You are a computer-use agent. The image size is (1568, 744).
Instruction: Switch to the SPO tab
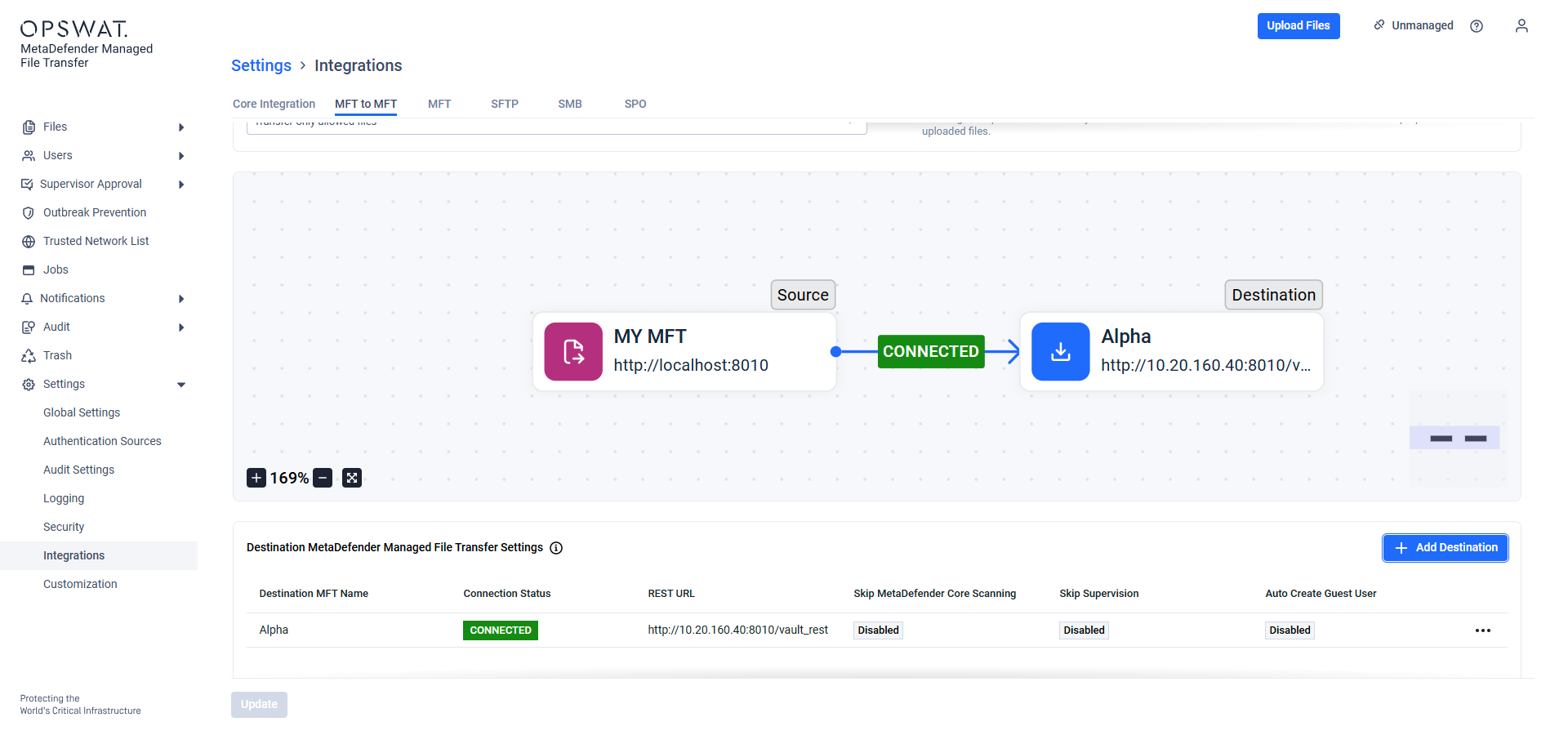[x=635, y=104]
